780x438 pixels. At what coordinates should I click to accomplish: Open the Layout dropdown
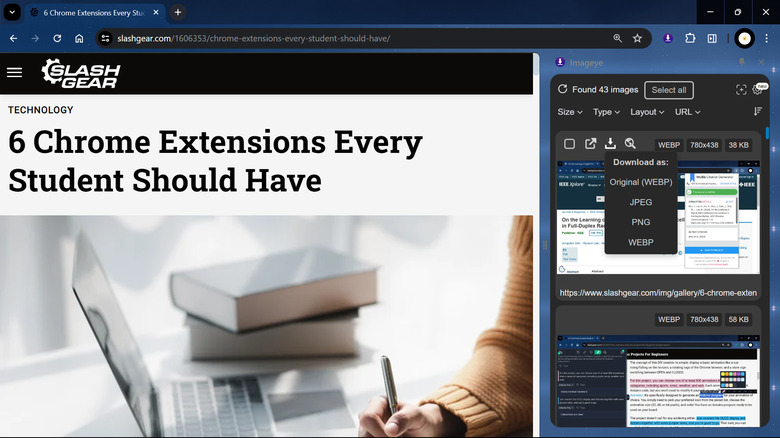[x=646, y=112]
